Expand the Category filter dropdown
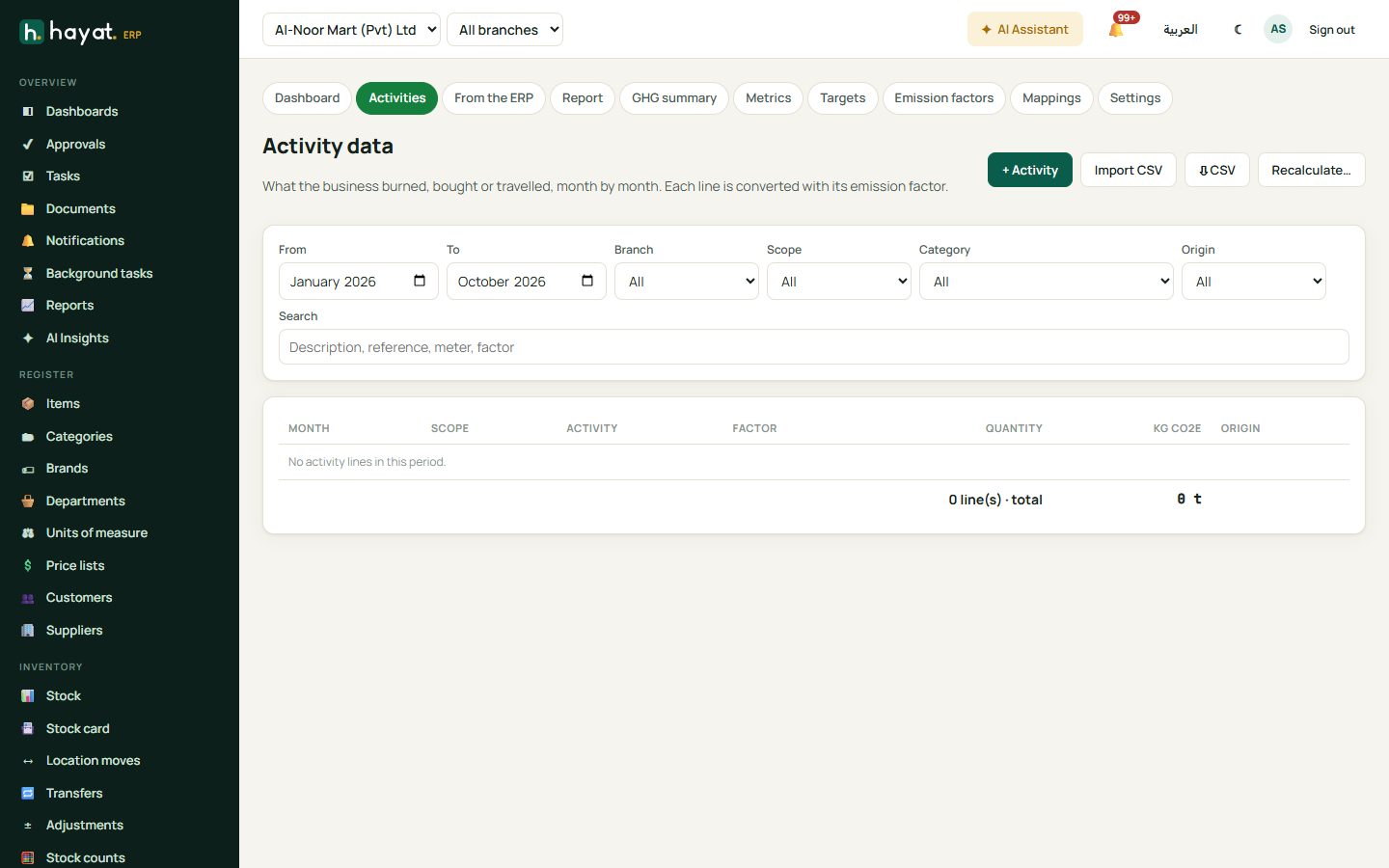This screenshot has height=868, width=1389. click(1047, 282)
